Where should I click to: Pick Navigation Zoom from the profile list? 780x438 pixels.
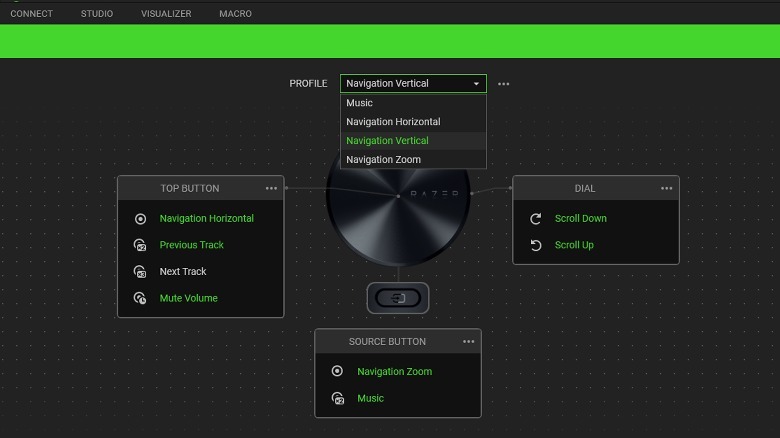(x=383, y=160)
